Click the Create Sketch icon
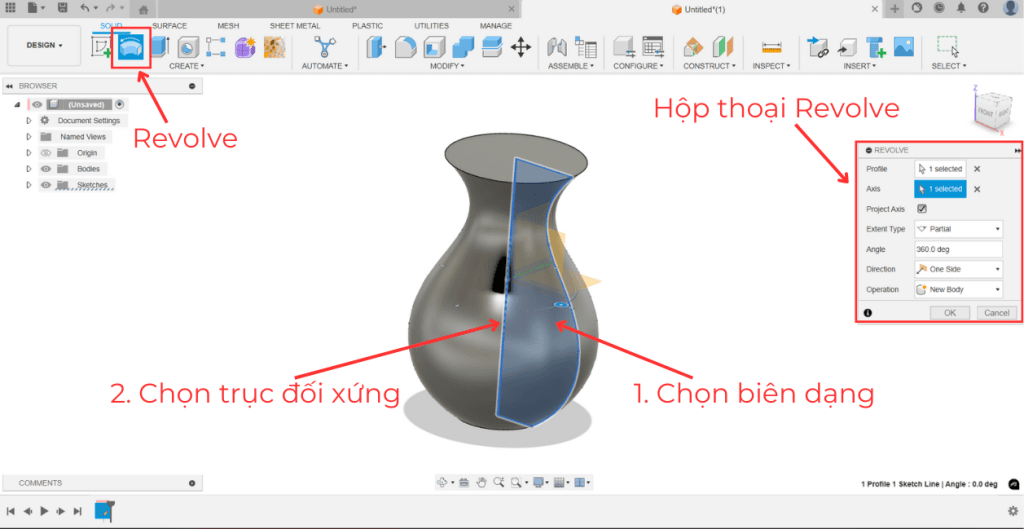The height and width of the screenshot is (529, 1024). (x=102, y=47)
